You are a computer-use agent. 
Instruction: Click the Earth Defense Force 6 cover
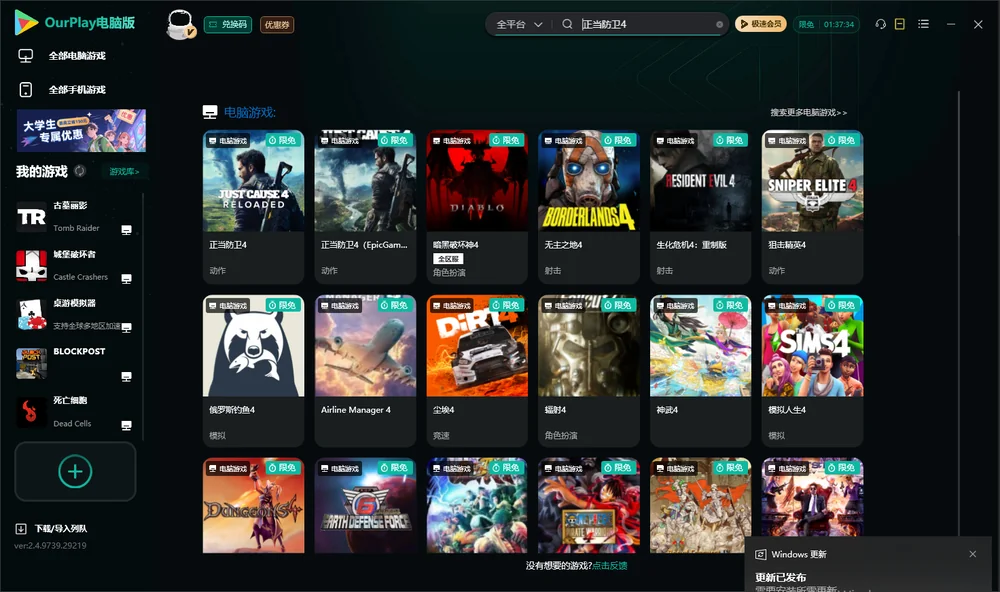(365, 506)
